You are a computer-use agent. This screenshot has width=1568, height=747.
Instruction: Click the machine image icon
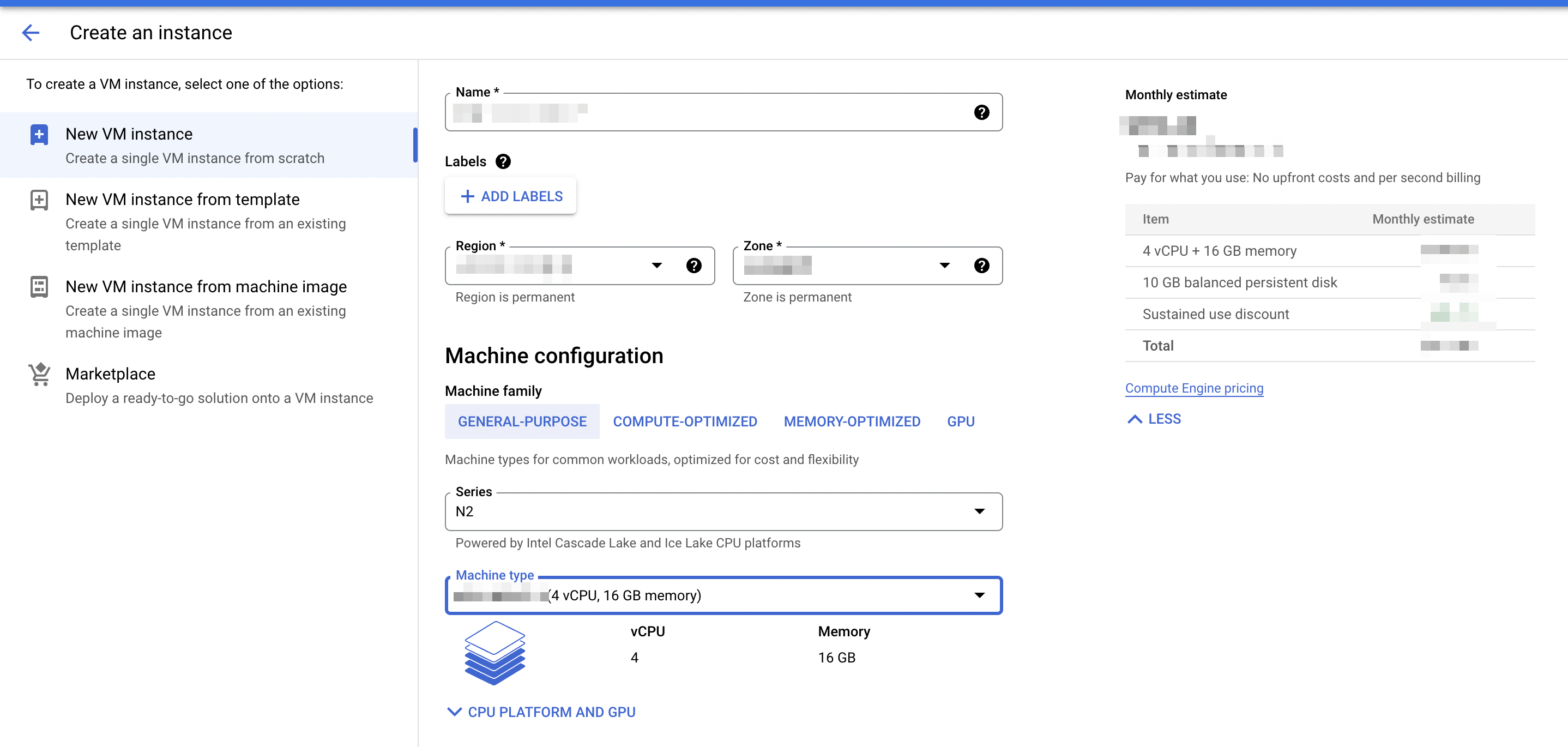[39, 287]
